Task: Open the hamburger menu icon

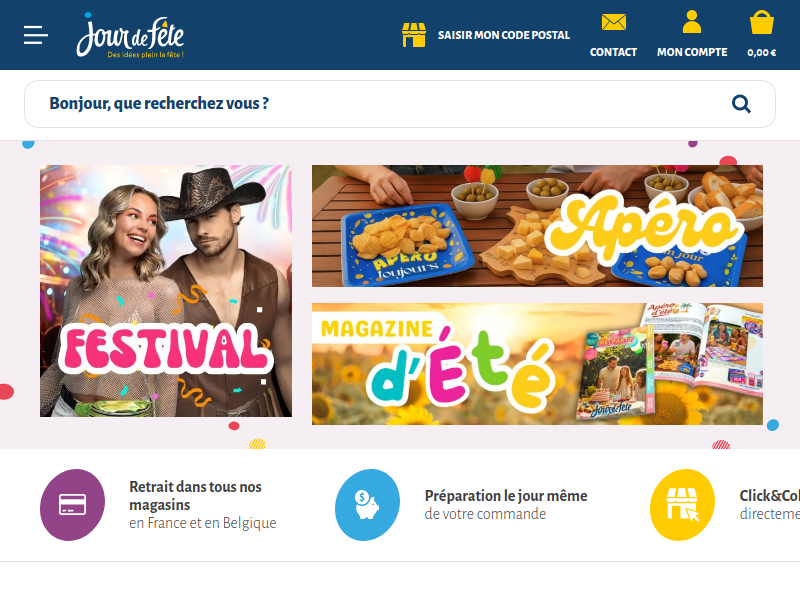Action: (36, 35)
